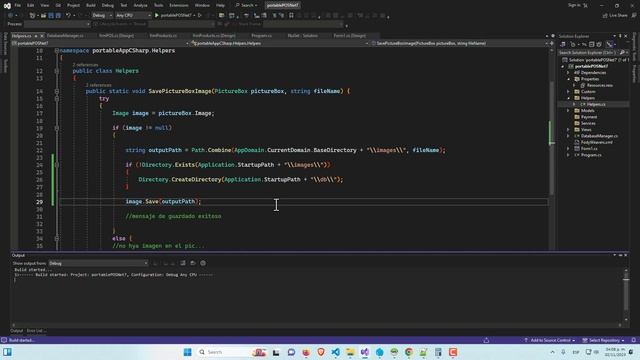Viewport: 640px width, 360px height.
Task: Switch to Program.cs editor tab
Action: pos(262,36)
